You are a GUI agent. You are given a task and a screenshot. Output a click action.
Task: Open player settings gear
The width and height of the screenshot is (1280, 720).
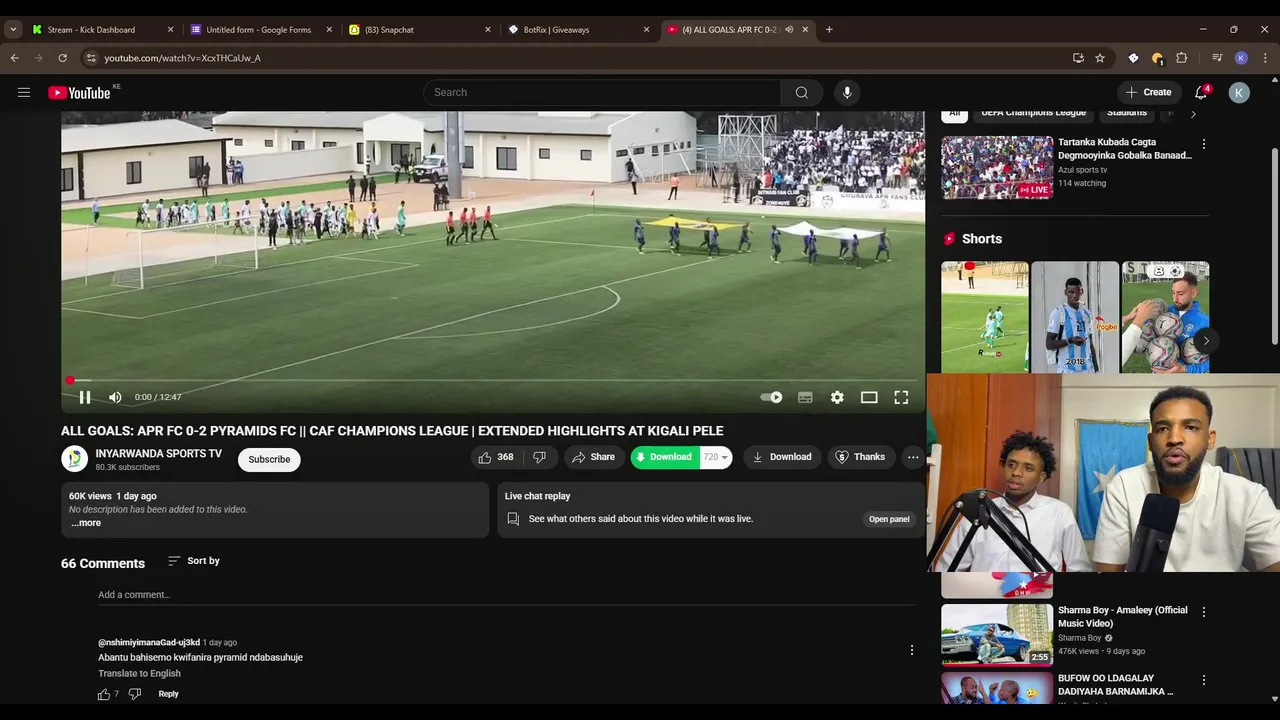point(837,397)
